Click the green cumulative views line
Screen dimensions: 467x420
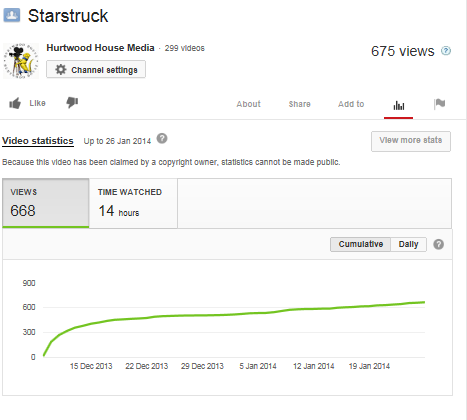click(233, 314)
